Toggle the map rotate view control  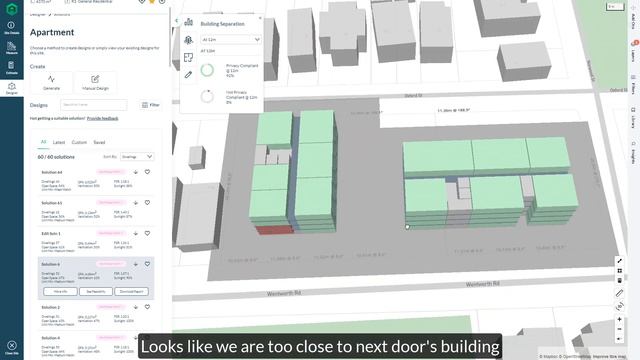tap(619, 307)
